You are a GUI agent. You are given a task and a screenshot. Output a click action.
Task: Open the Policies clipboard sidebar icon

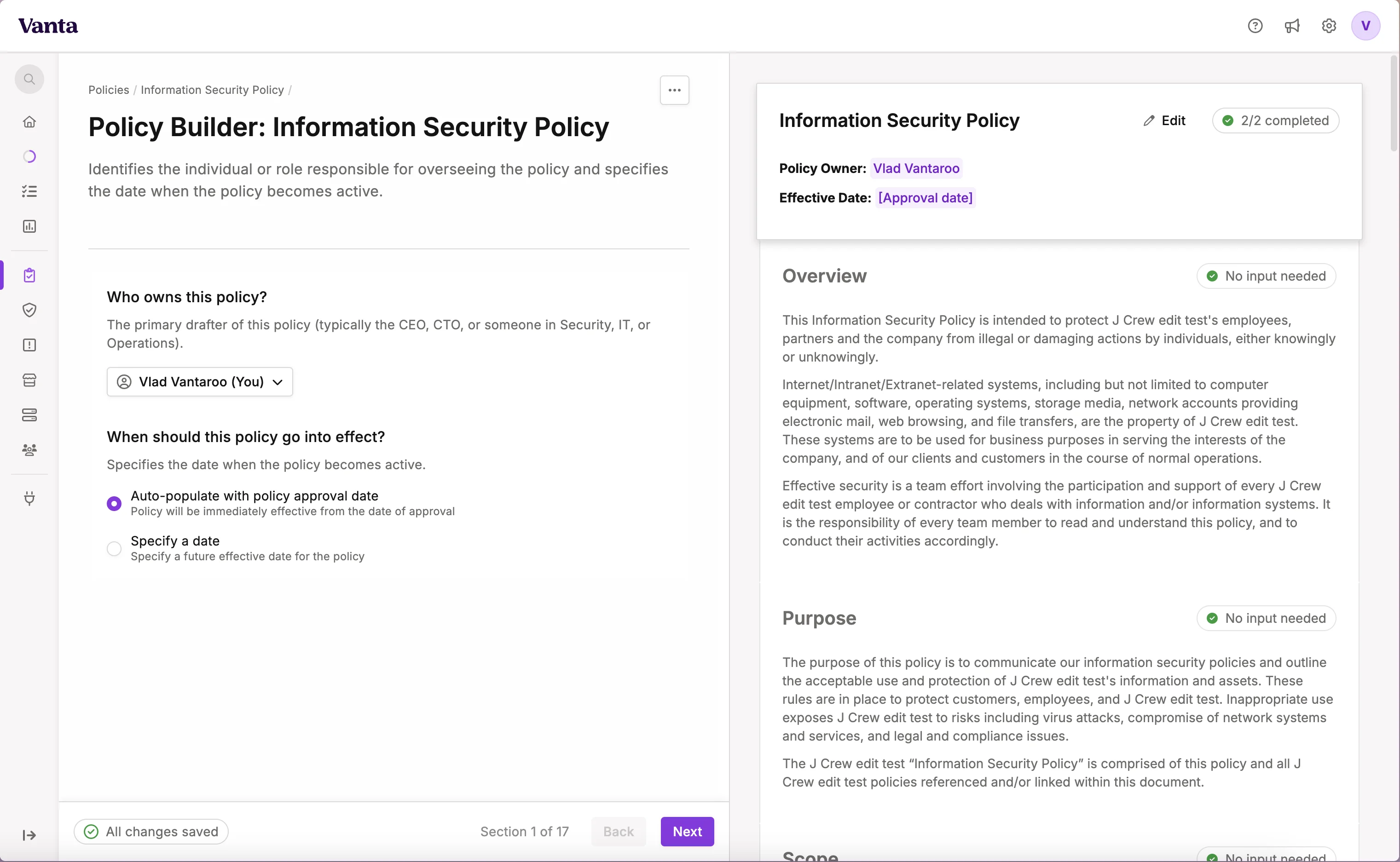[29, 276]
